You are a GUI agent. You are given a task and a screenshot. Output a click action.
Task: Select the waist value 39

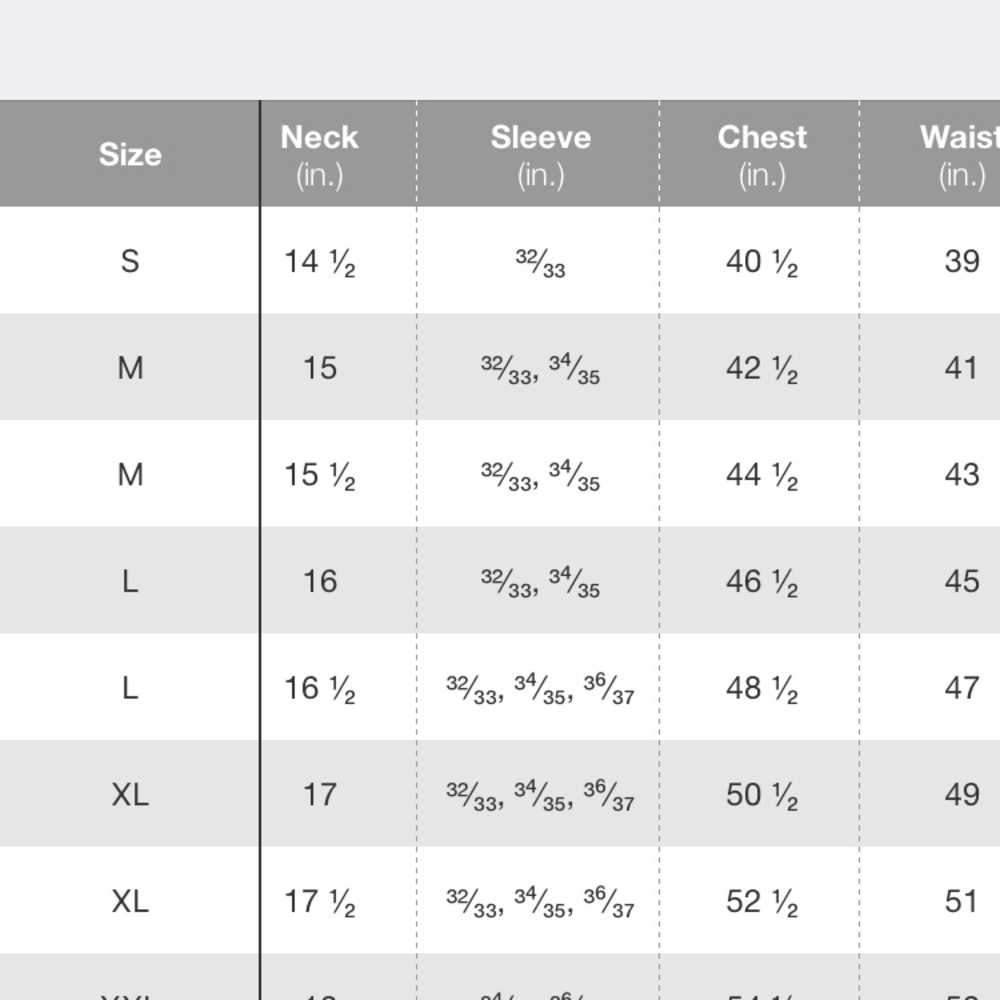point(961,261)
